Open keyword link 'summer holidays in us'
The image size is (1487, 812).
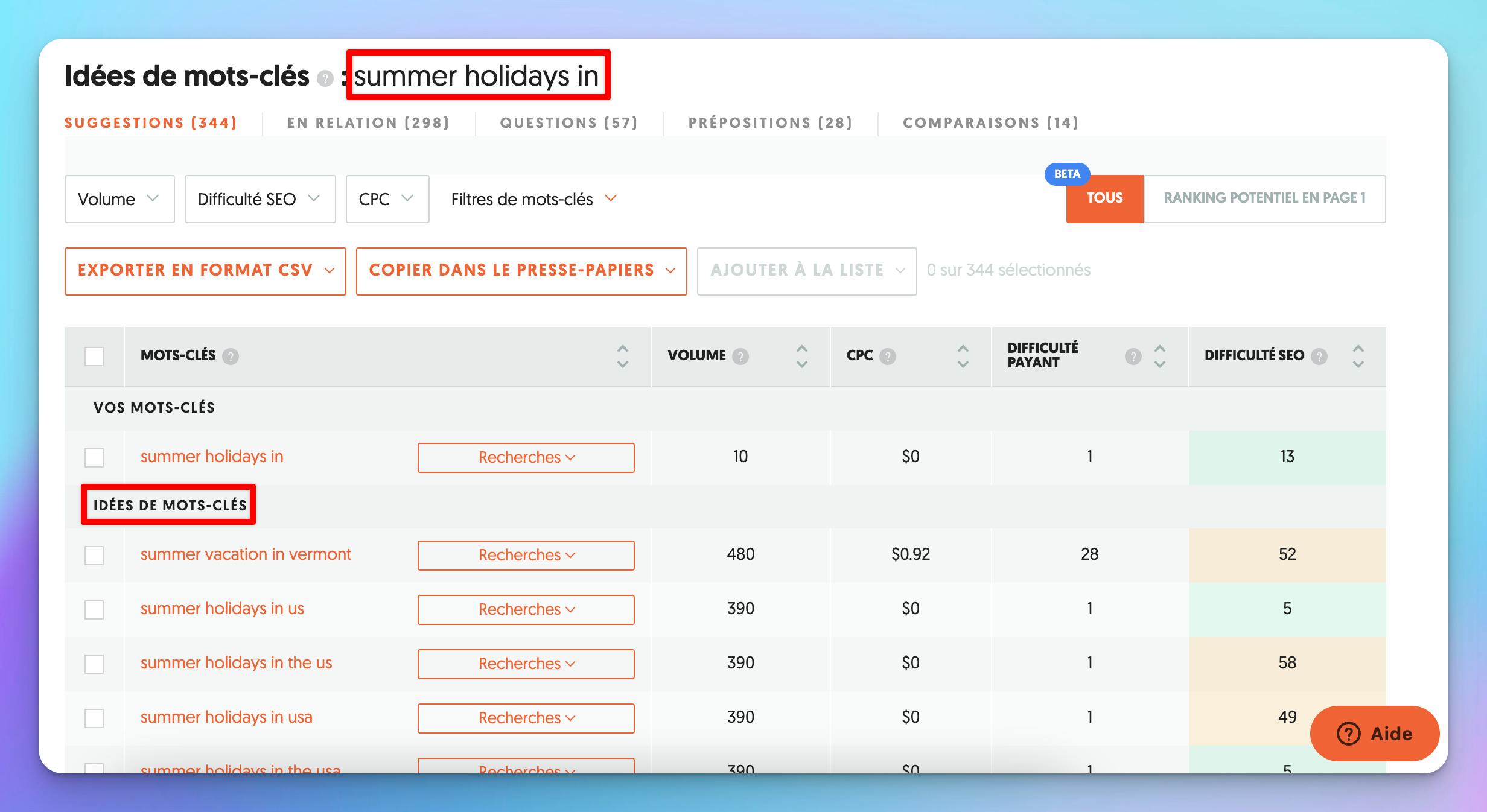click(x=222, y=609)
